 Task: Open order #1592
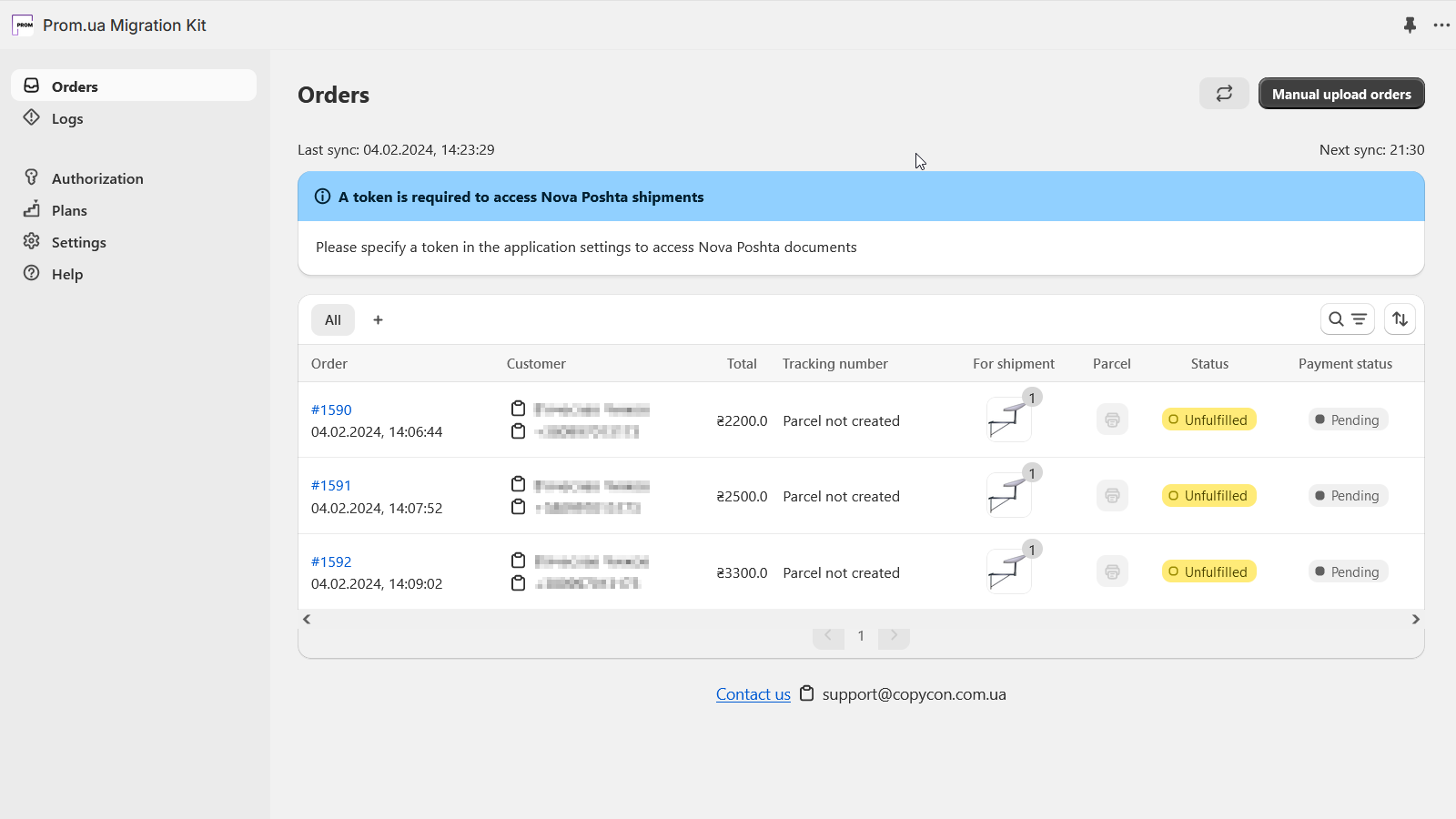(331, 561)
